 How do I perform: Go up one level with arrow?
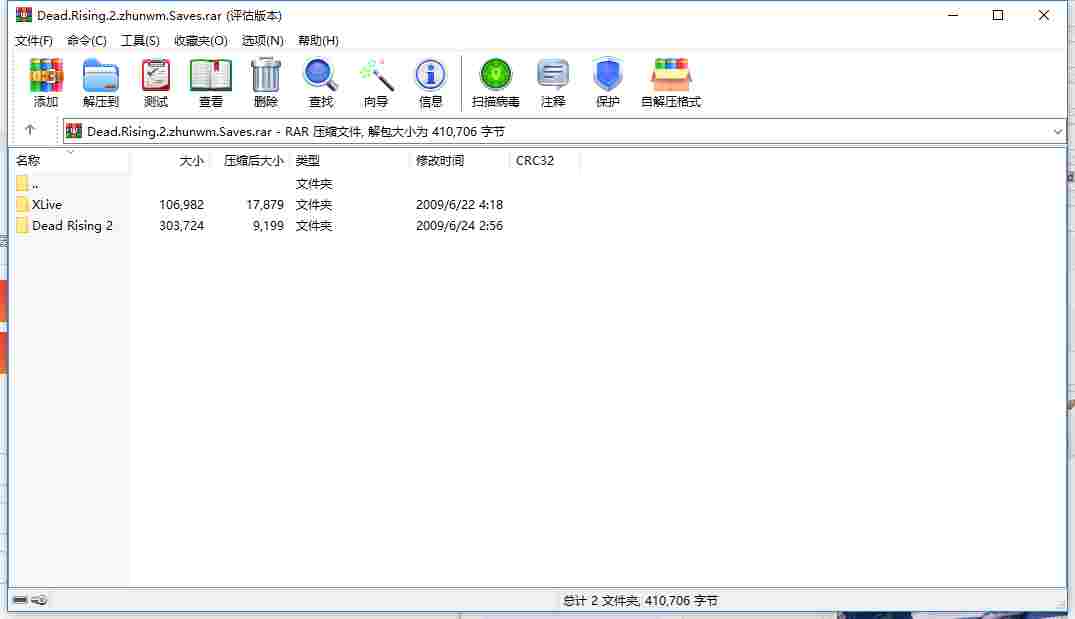pyautogui.click(x=29, y=130)
